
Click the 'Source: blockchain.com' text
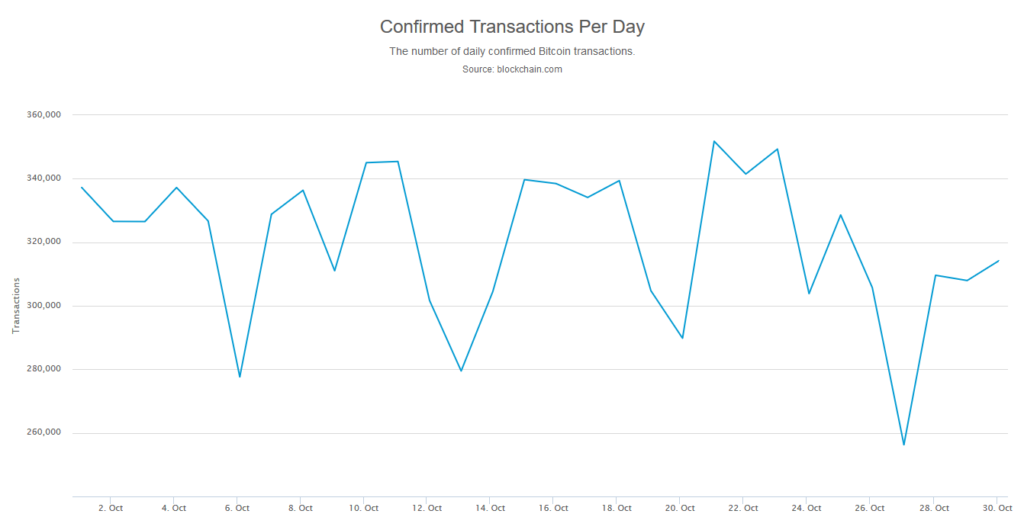(x=511, y=69)
